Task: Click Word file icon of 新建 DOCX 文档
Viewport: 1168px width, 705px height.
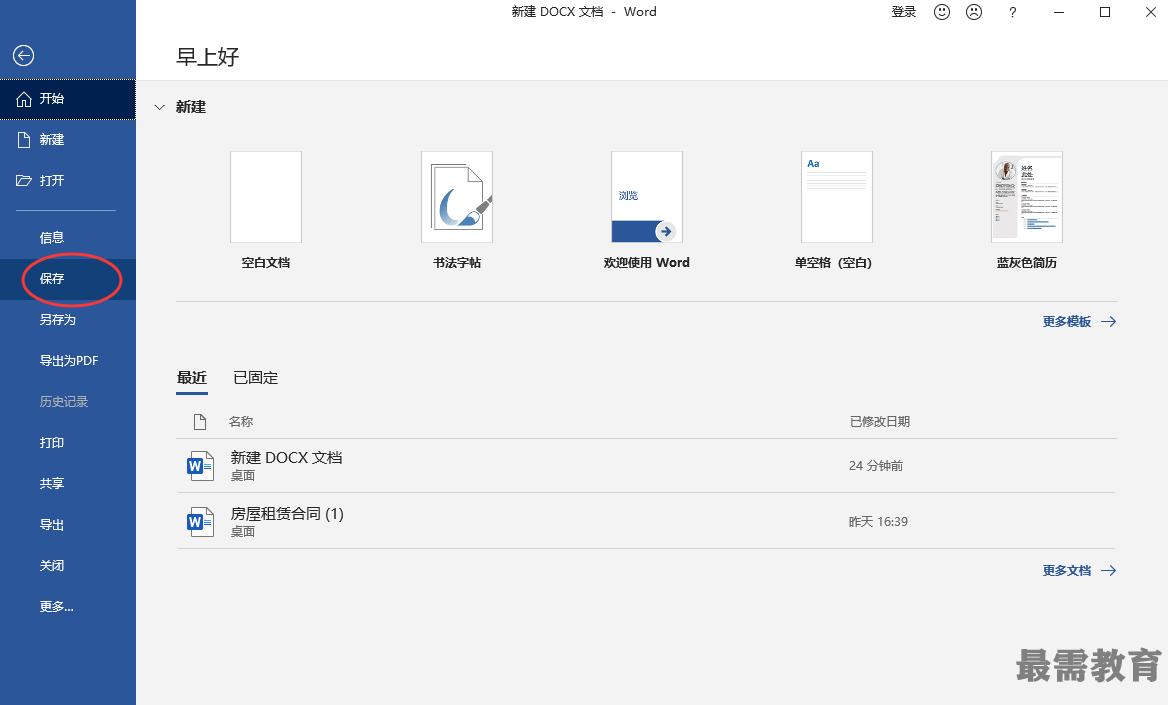Action: point(200,466)
